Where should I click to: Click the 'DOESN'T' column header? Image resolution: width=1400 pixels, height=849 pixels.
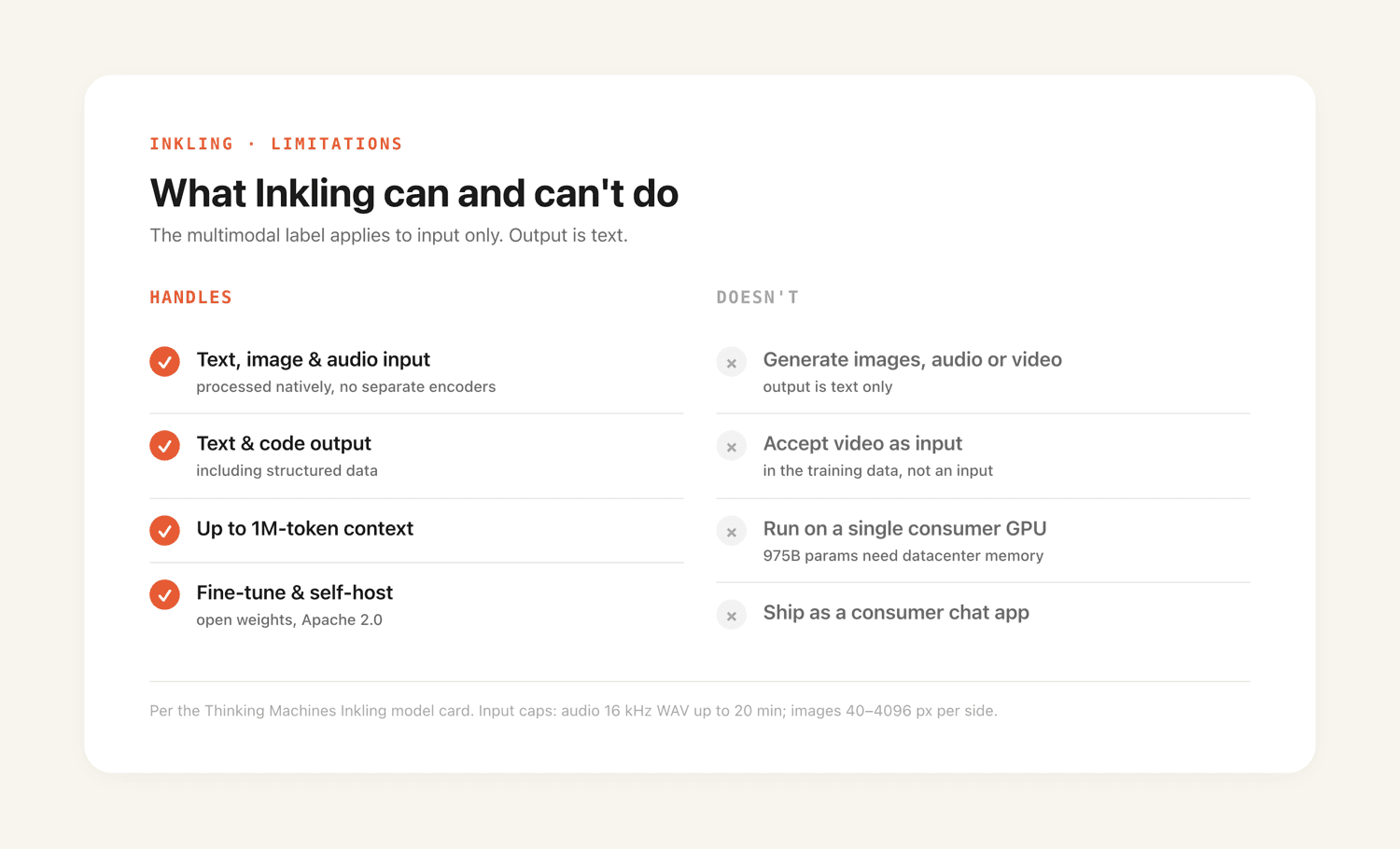[x=758, y=298]
